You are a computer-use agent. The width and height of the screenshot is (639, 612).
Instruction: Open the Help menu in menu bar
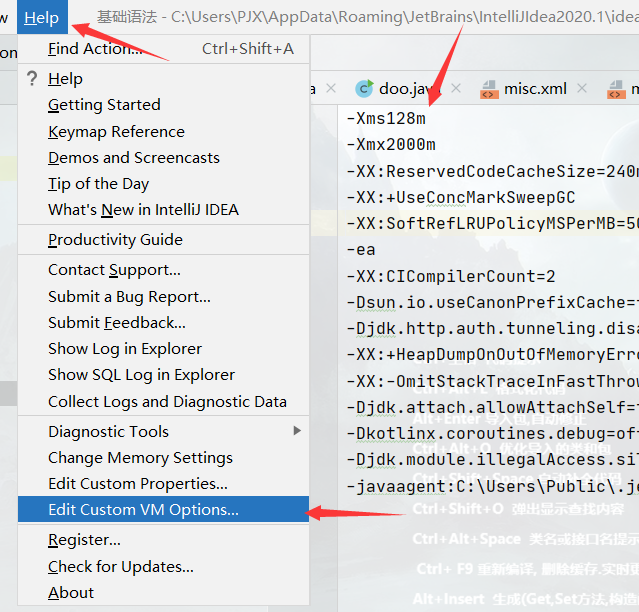click(x=42, y=17)
